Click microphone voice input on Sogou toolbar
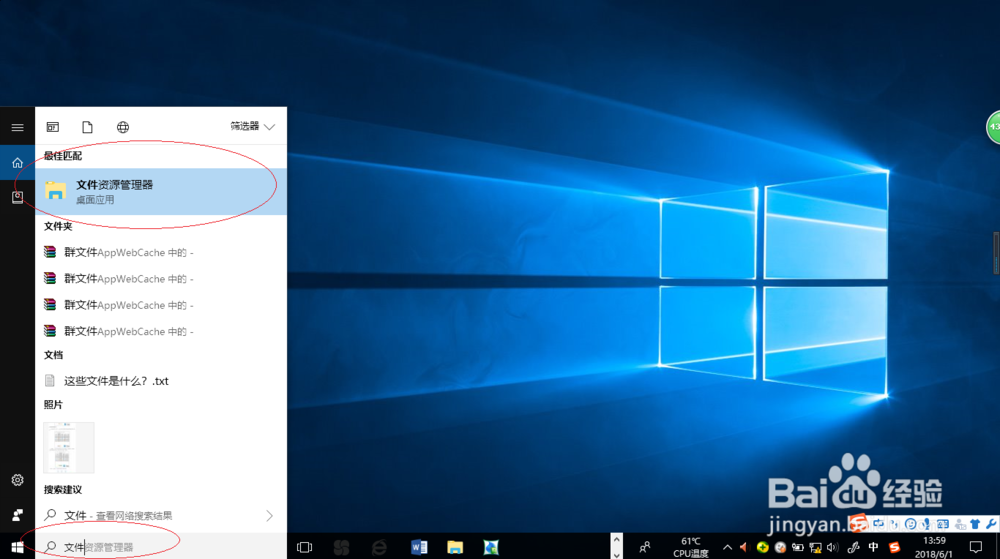Viewport: 1000px width, 559px height. point(926,524)
